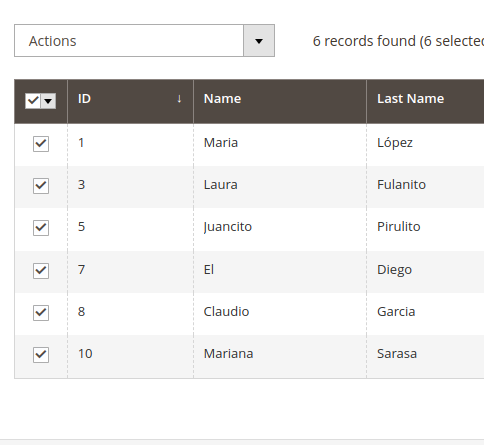Screen dimensions: 484x445
Task: Uncheck the checkbox for Laura row
Action: point(41,186)
